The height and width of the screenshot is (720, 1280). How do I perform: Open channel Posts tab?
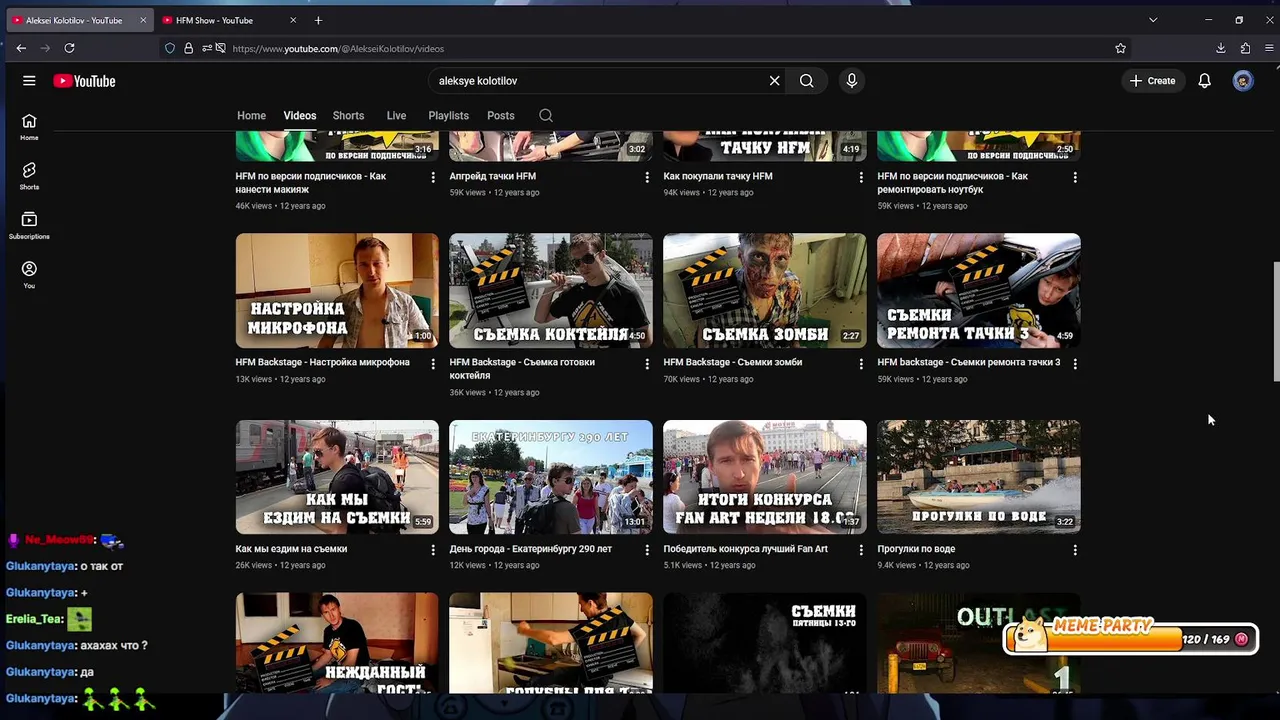pos(501,116)
